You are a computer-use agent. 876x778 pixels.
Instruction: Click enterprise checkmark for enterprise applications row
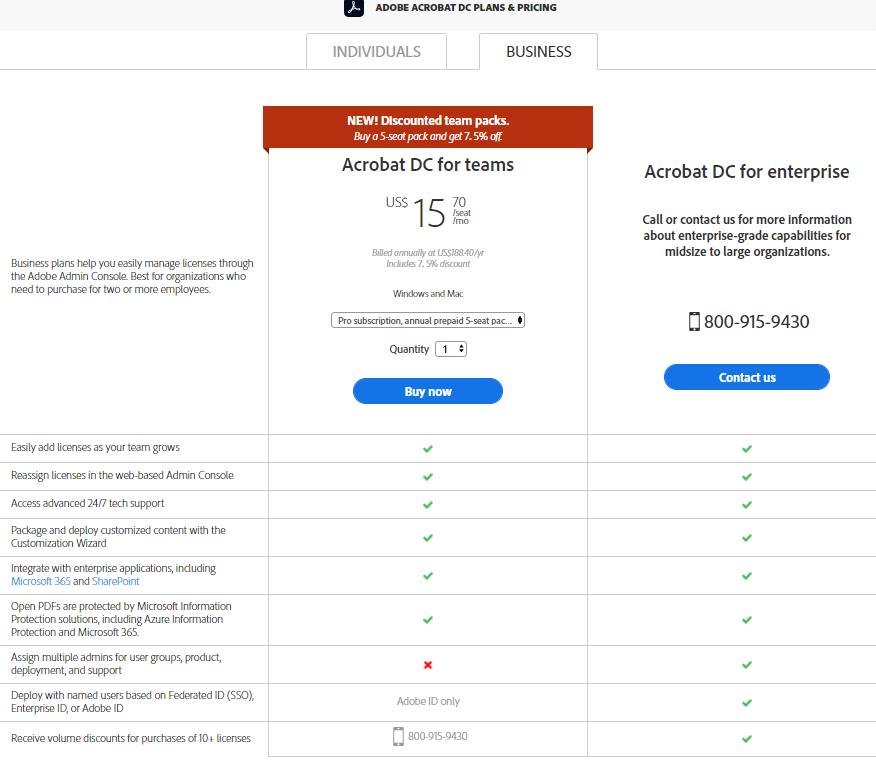coord(747,575)
